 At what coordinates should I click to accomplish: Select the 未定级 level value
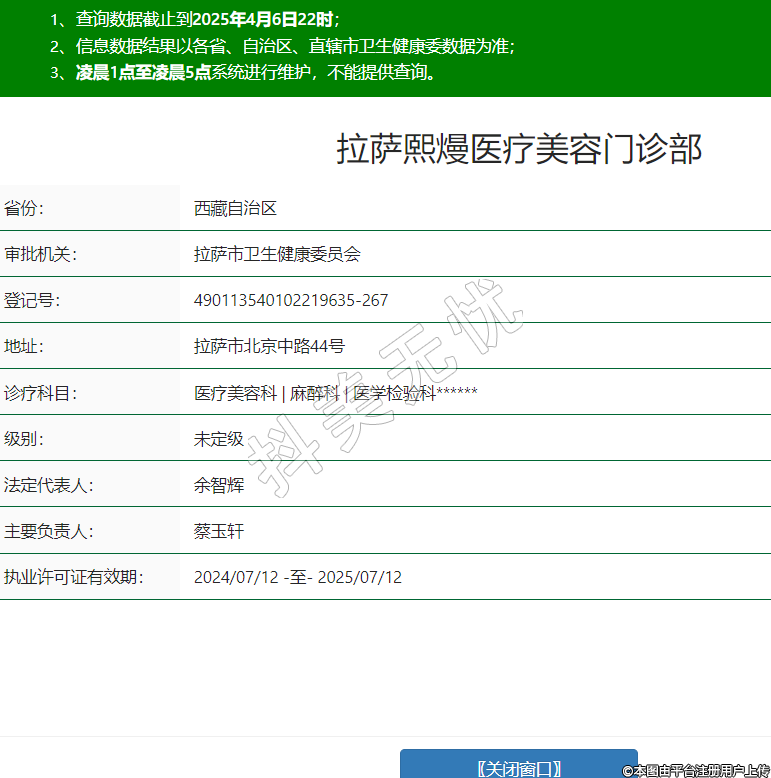tap(219, 439)
